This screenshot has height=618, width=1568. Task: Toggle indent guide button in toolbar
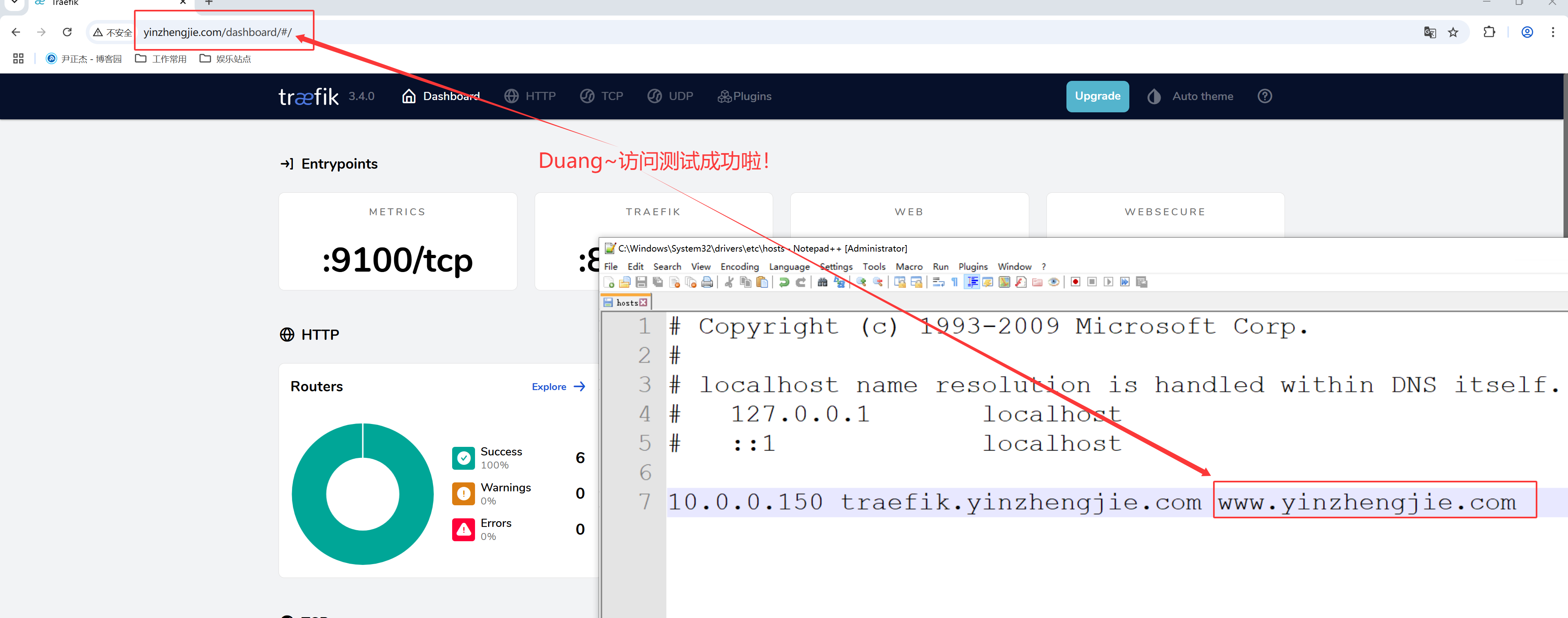(972, 282)
